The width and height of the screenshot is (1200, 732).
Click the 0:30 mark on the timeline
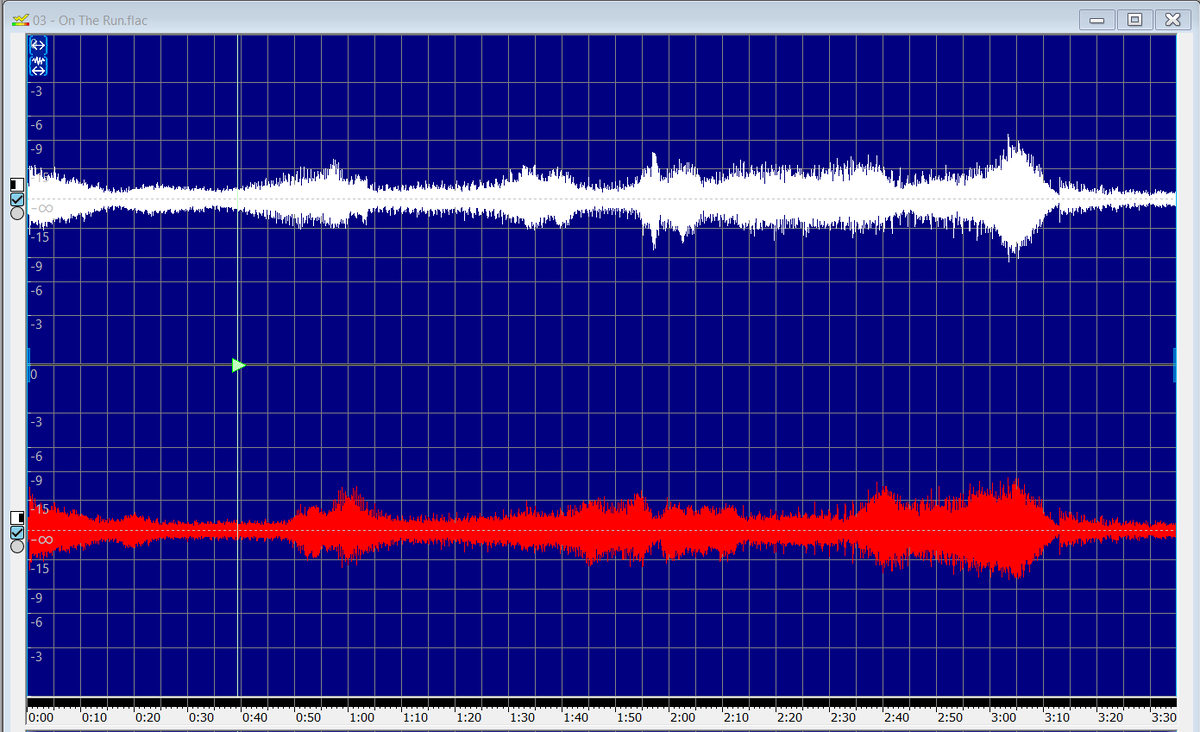tap(200, 717)
